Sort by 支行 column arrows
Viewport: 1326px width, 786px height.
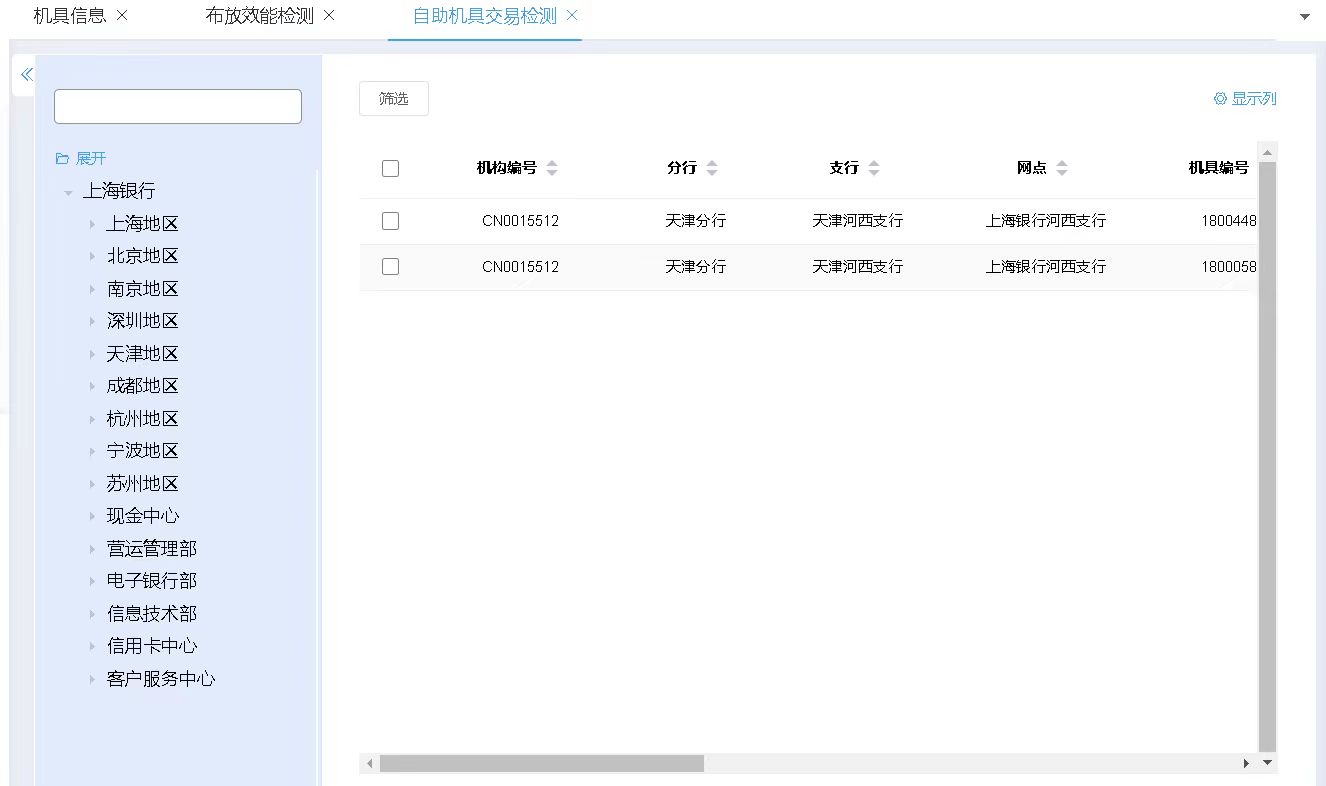pyautogui.click(x=874, y=168)
